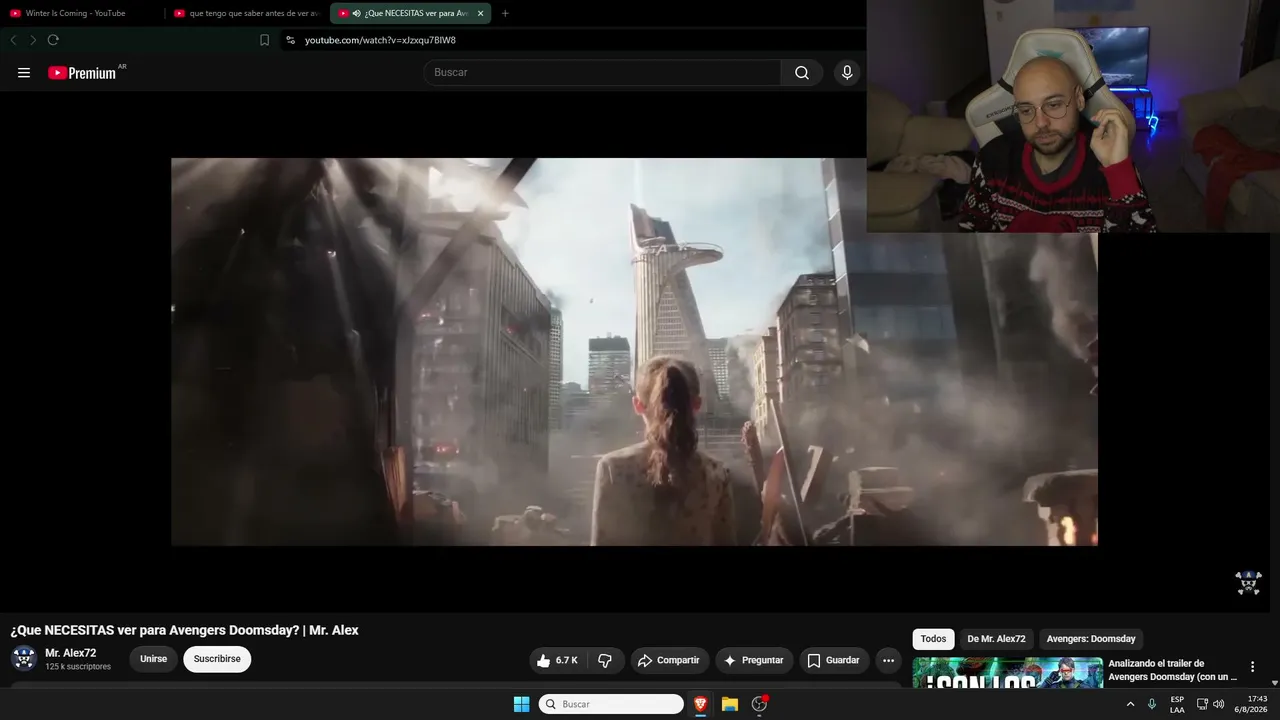The image size is (1280, 720).
Task: Reload the page with the refresh icon
Action: (x=53, y=40)
